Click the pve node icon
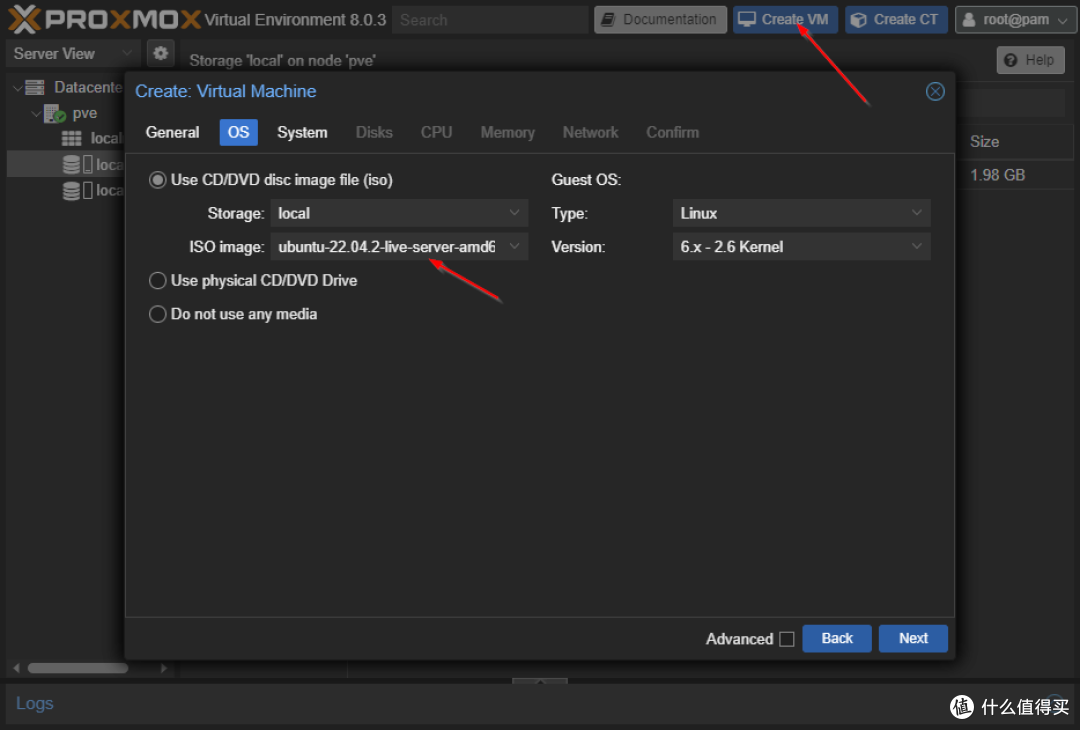Image resolution: width=1080 pixels, height=730 pixels. point(55,114)
